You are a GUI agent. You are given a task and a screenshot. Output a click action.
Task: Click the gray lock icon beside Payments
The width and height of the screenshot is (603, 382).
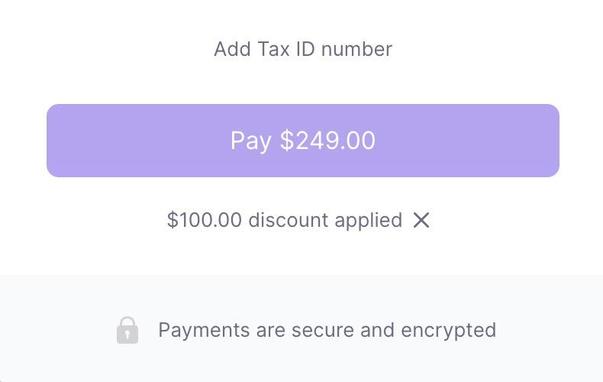[x=127, y=330]
